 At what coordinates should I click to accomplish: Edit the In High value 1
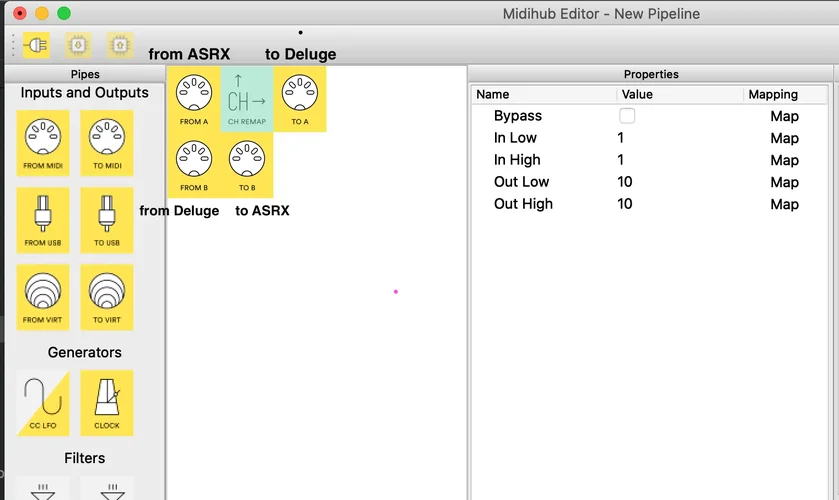point(621,160)
